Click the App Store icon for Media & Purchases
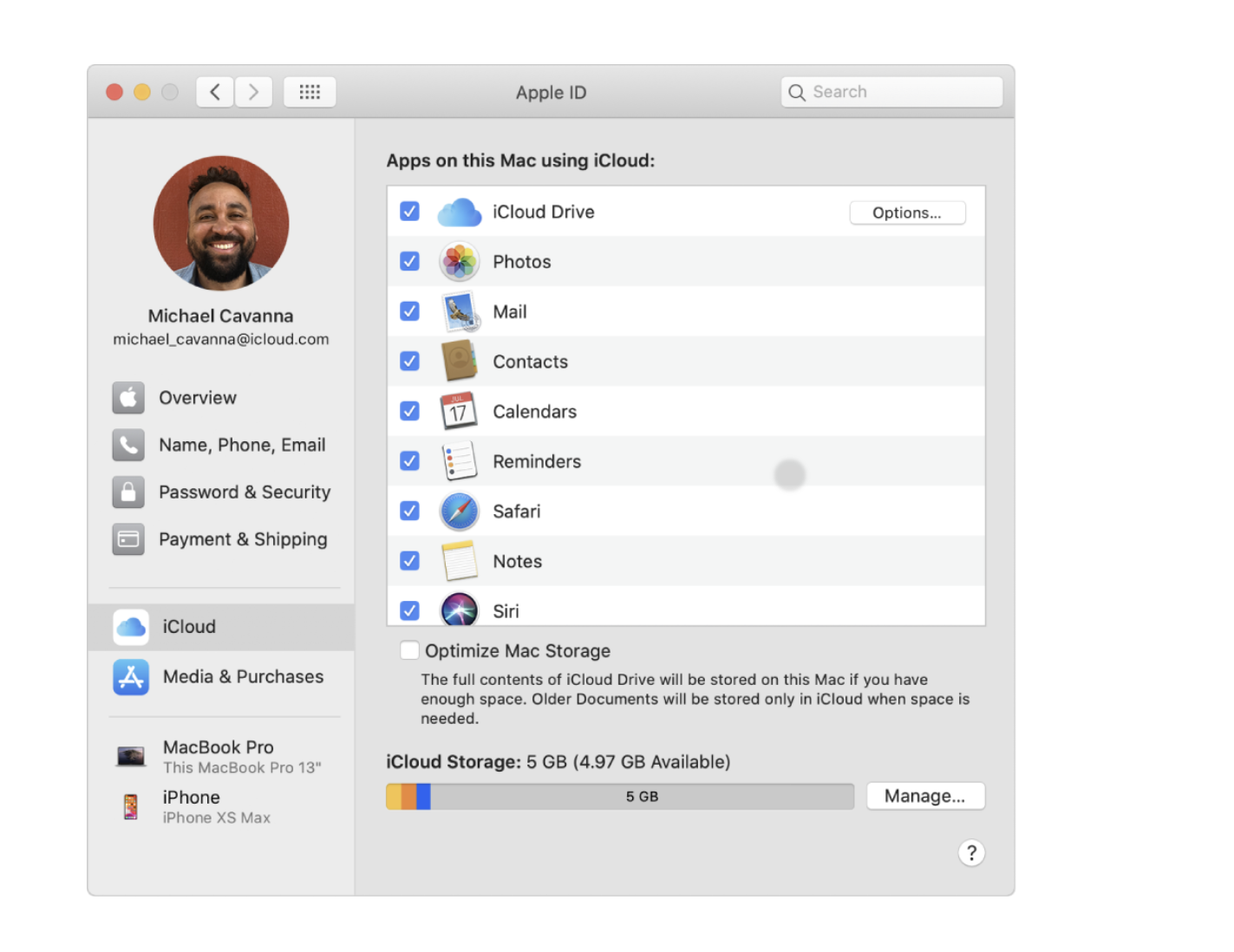 pos(131,677)
